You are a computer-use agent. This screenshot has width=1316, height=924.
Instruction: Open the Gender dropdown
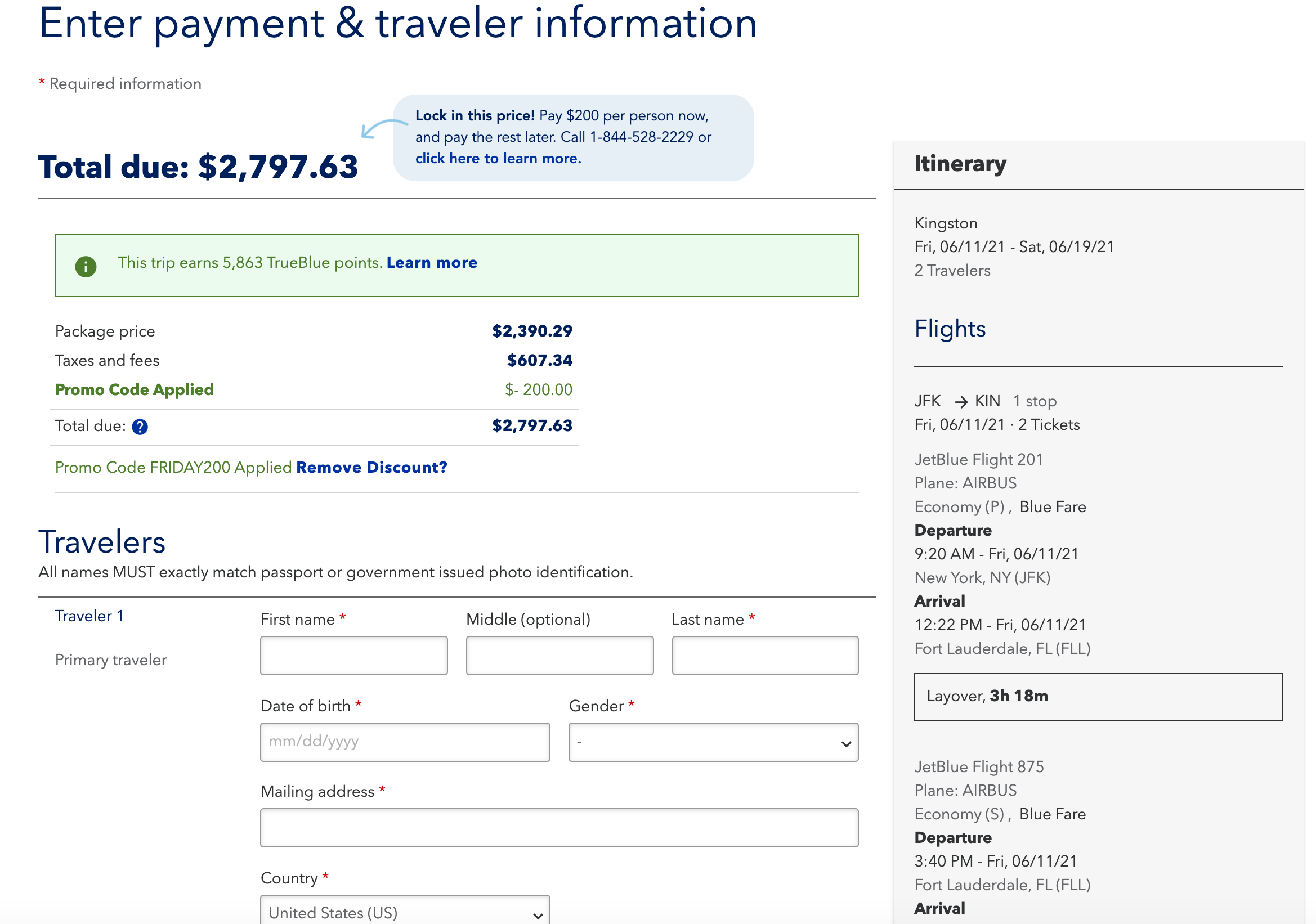tap(713, 742)
